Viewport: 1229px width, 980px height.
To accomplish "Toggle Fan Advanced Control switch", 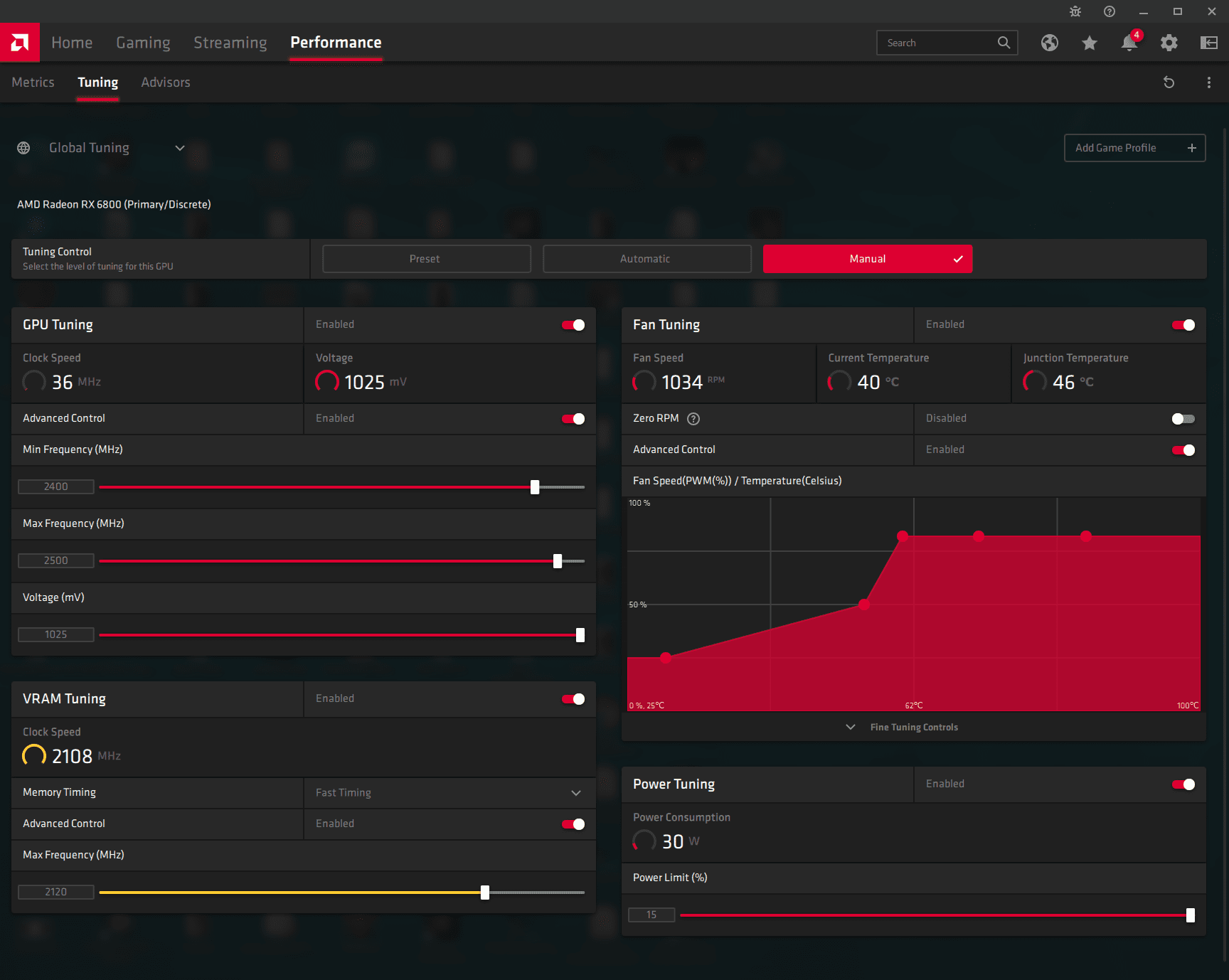I will click(1183, 450).
